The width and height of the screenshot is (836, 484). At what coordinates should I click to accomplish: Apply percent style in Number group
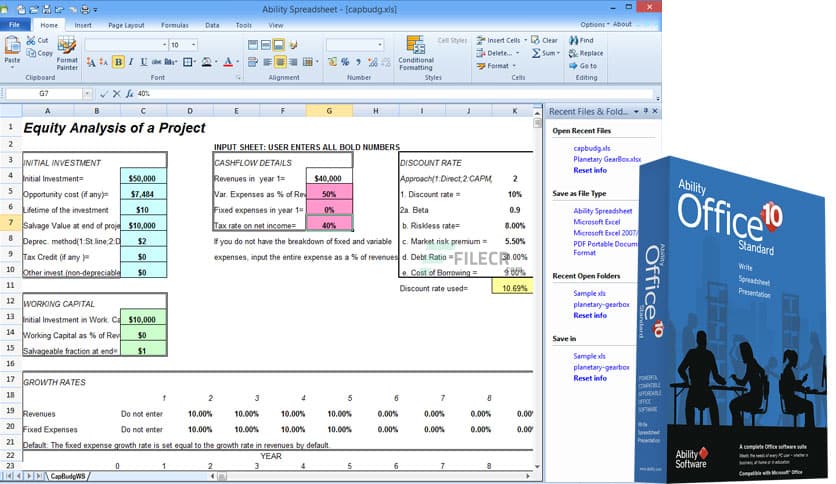coord(345,62)
